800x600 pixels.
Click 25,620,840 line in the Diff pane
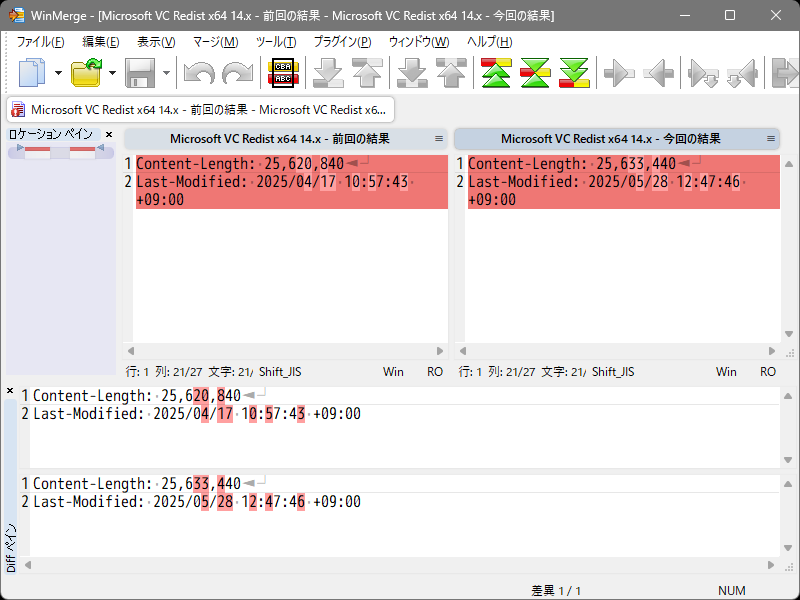[x=137, y=396]
